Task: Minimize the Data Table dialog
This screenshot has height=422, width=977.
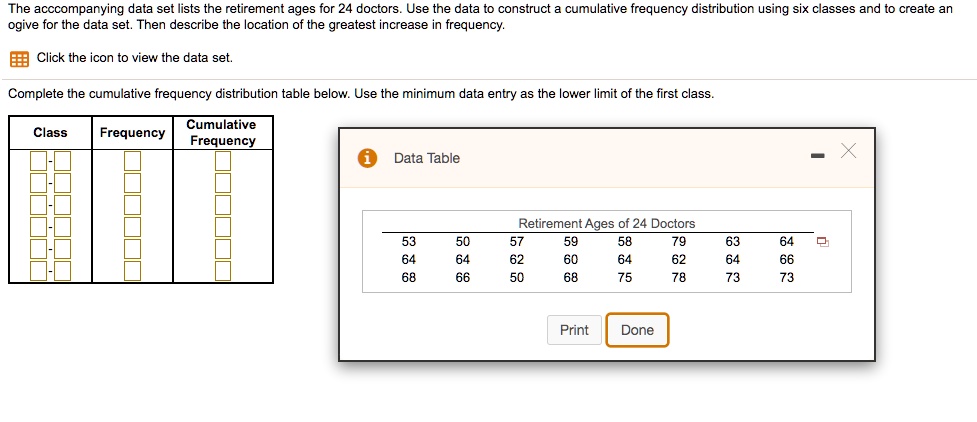Action: click(817, 156)
